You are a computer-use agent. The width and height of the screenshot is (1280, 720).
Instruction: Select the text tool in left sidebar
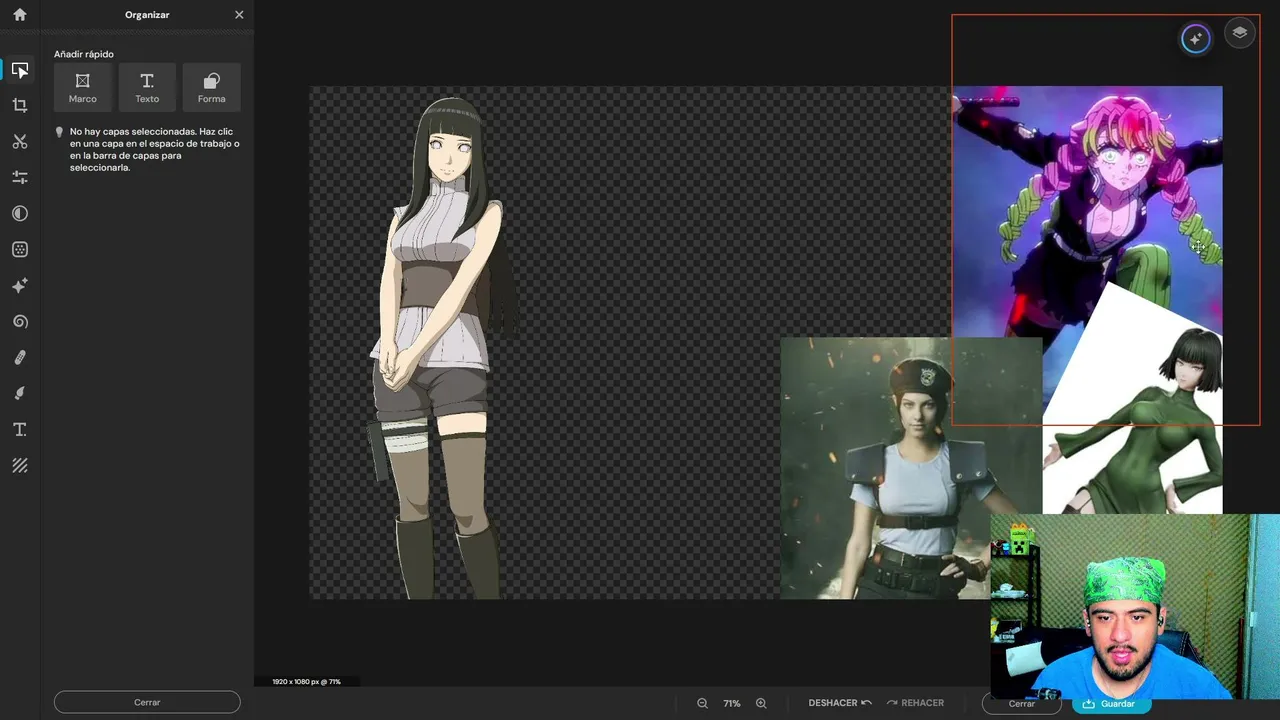(x=20, y=429)
